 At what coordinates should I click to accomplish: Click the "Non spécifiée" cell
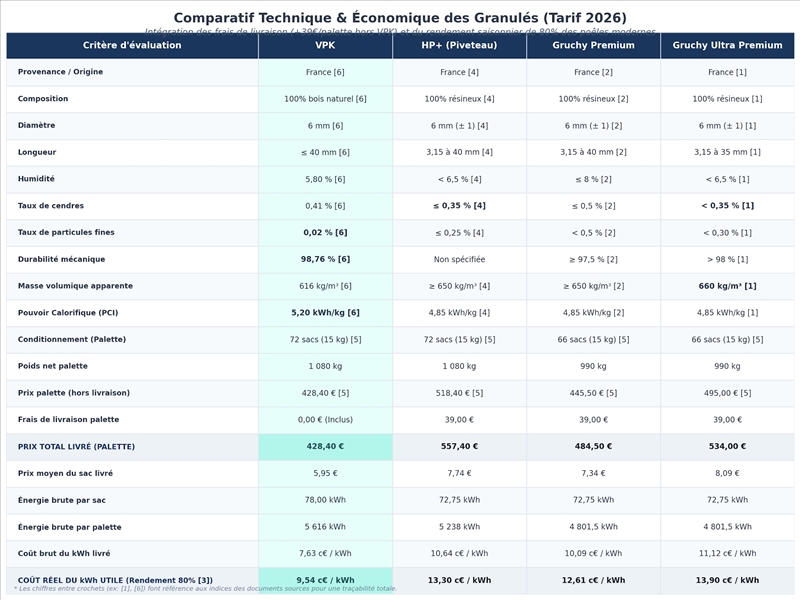point(459,259)
